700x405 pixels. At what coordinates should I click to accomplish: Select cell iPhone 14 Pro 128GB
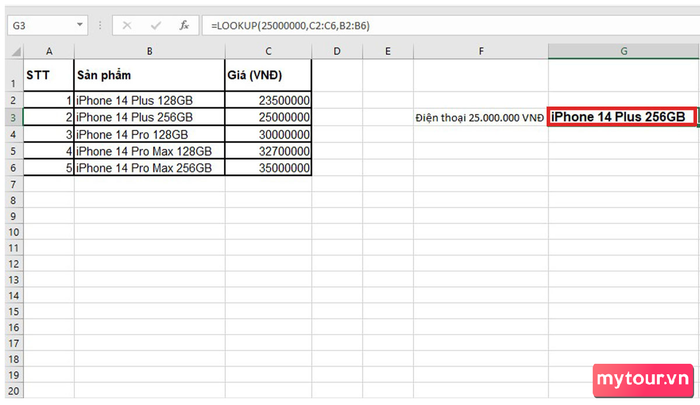150,134
